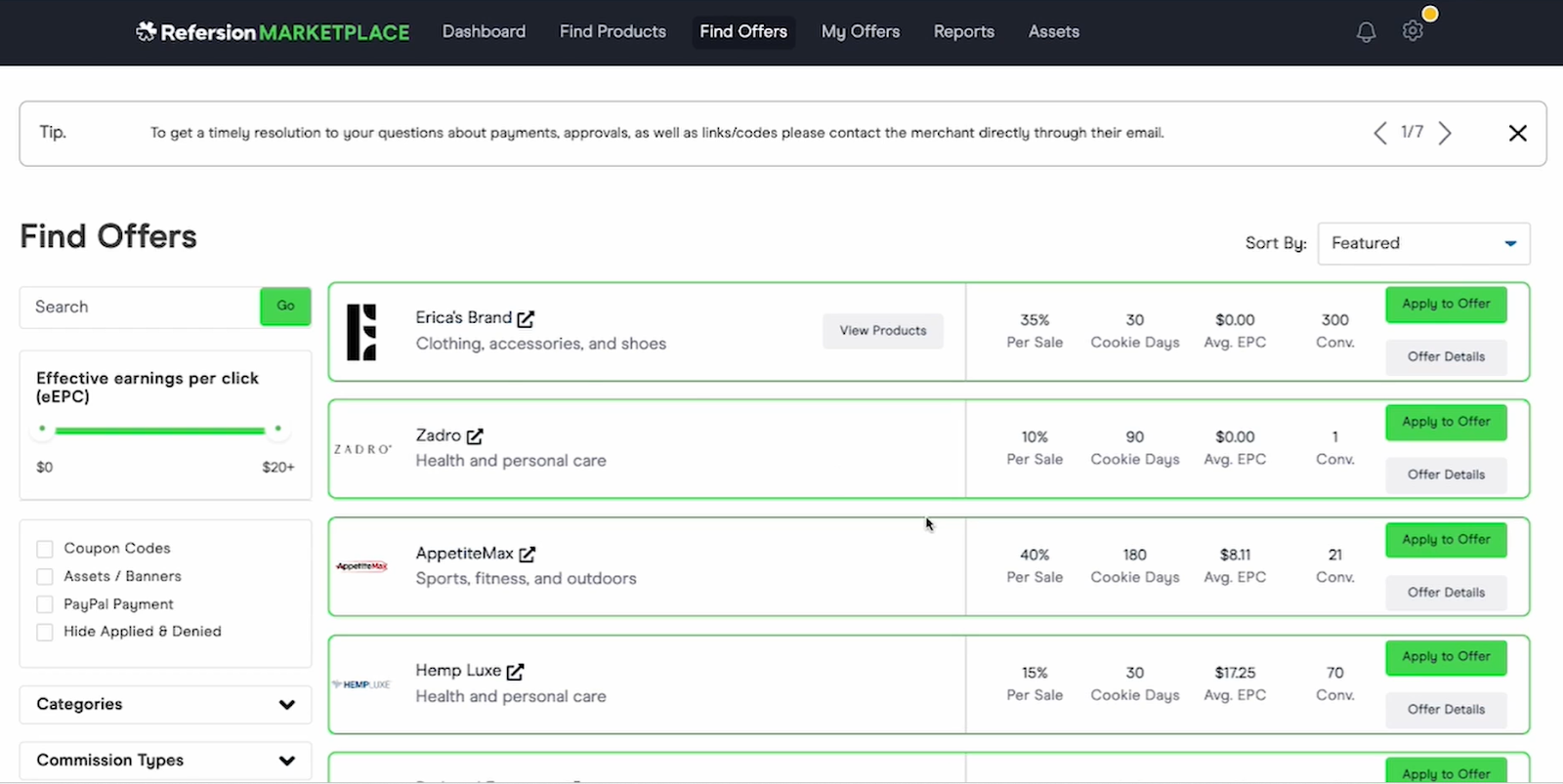Toggle Hide Applied & Denied checkbox
This screenshot has height=784, width=1563.
[45, 633]
